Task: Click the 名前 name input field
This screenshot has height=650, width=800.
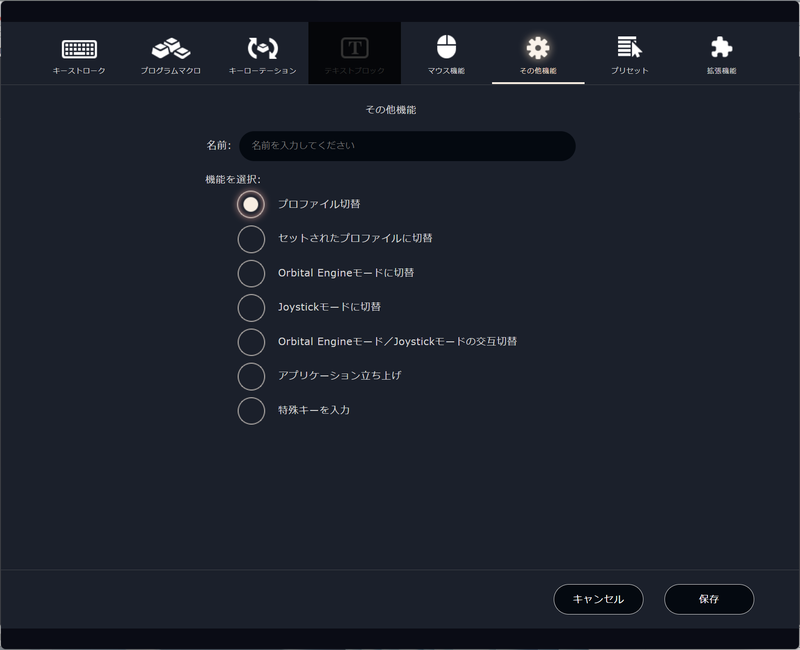Action: (406, 146)
